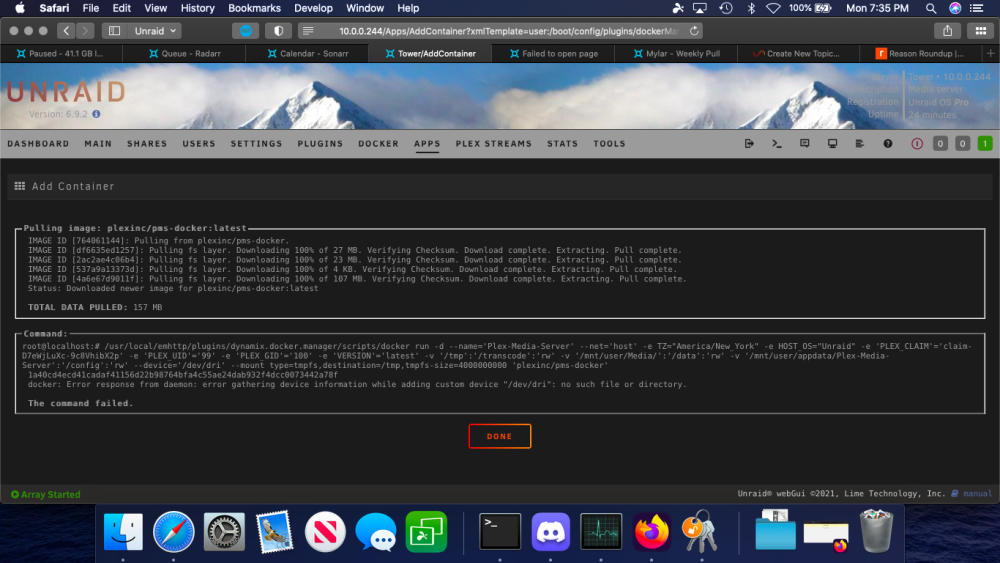The image size is (1000, 563).
Task: Switch to the Paused - 41.1 GB tab
Action: (61, 54)
